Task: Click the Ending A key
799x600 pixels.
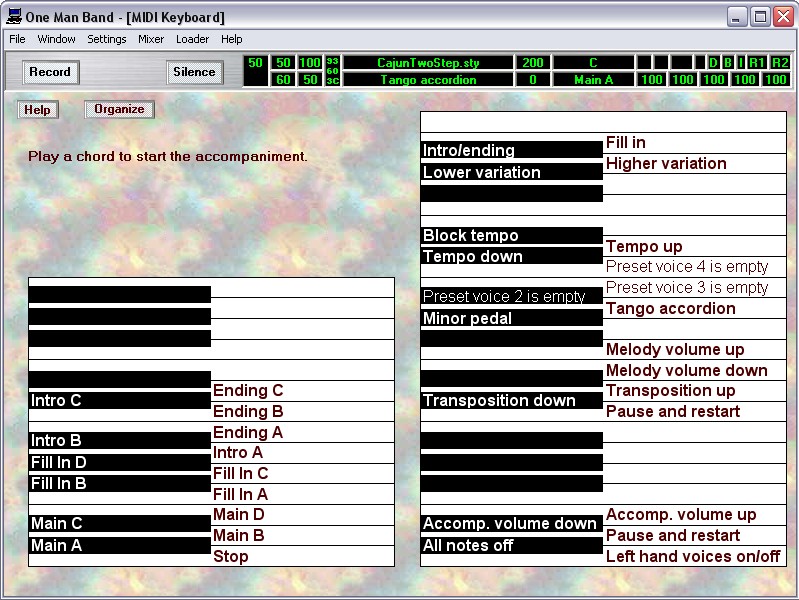Action: [303, 432]
